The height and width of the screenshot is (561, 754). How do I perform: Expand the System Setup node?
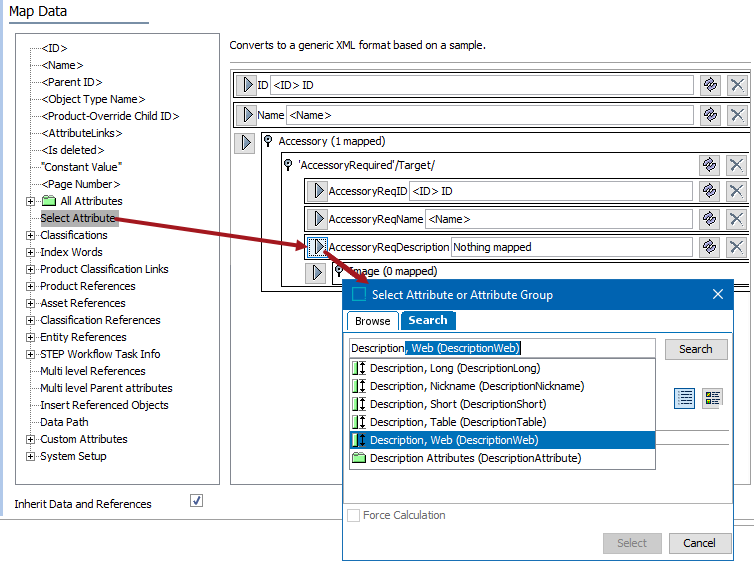pyautogui.click(x=31, y=456)
